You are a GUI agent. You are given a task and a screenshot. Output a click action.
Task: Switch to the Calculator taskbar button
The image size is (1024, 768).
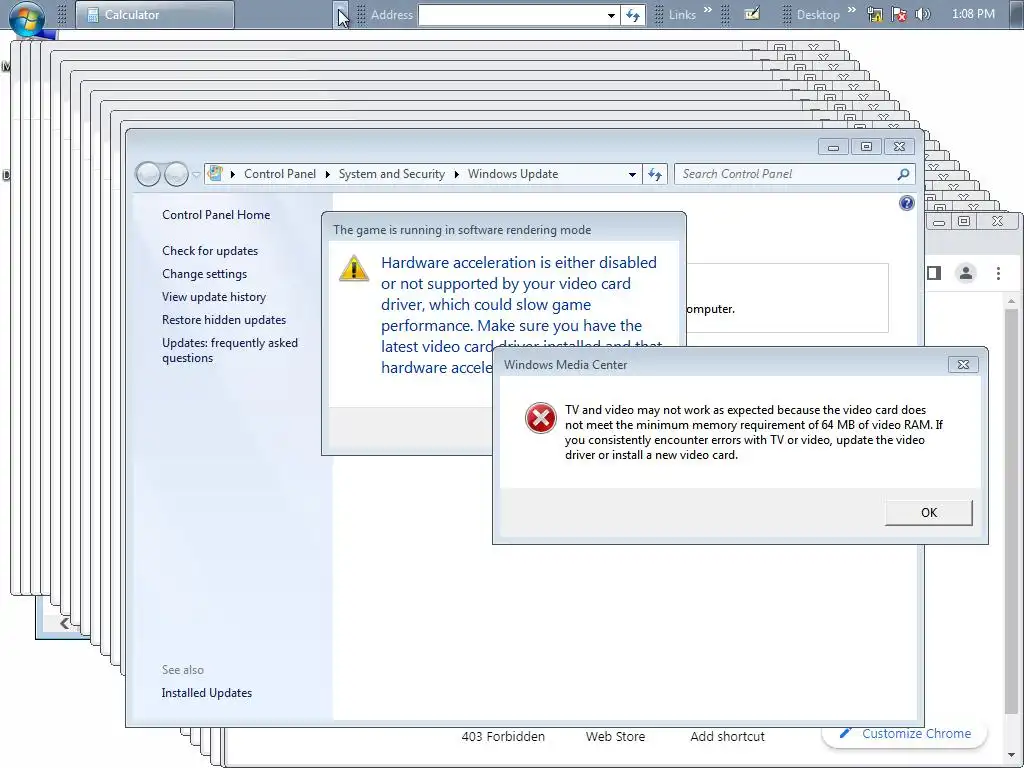coord(155,14)
